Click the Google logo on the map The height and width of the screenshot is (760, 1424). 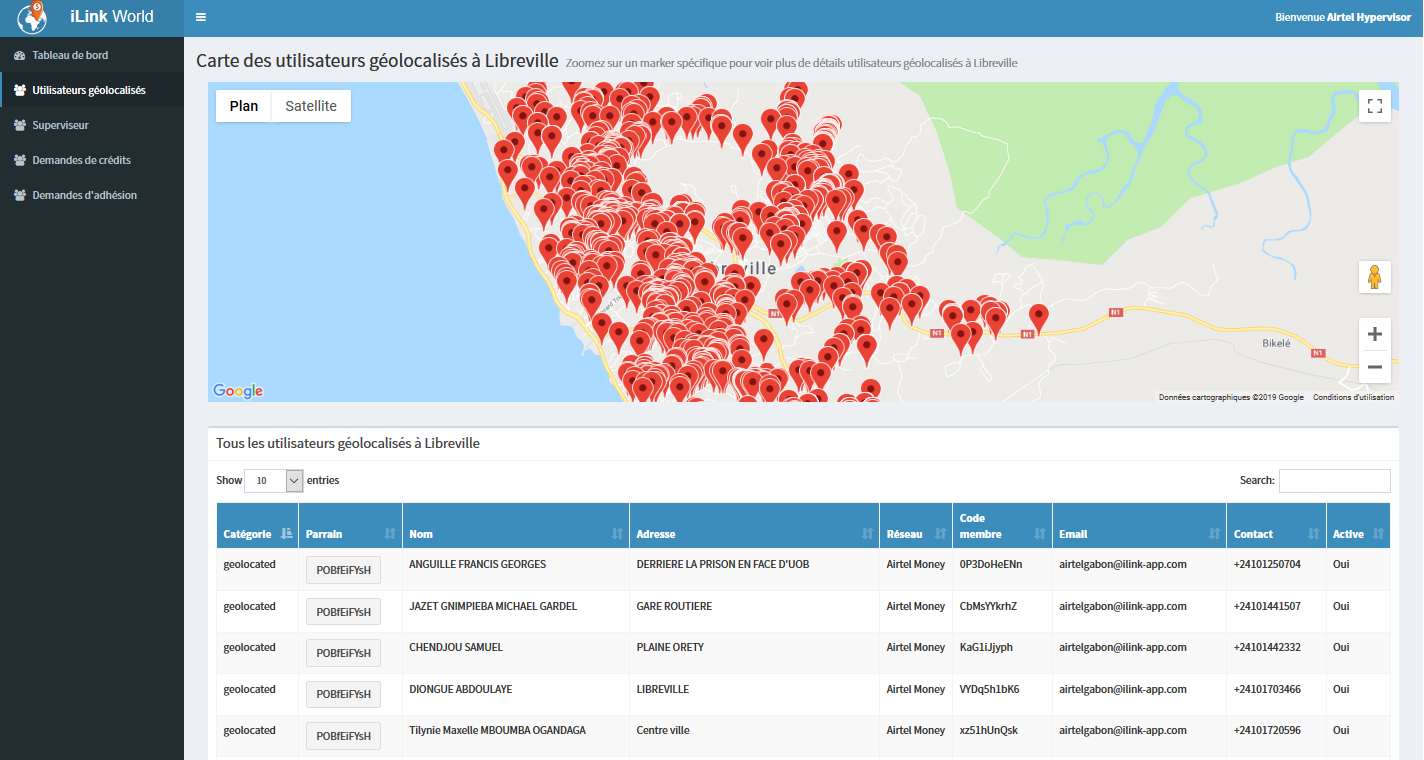coord(238,391)
